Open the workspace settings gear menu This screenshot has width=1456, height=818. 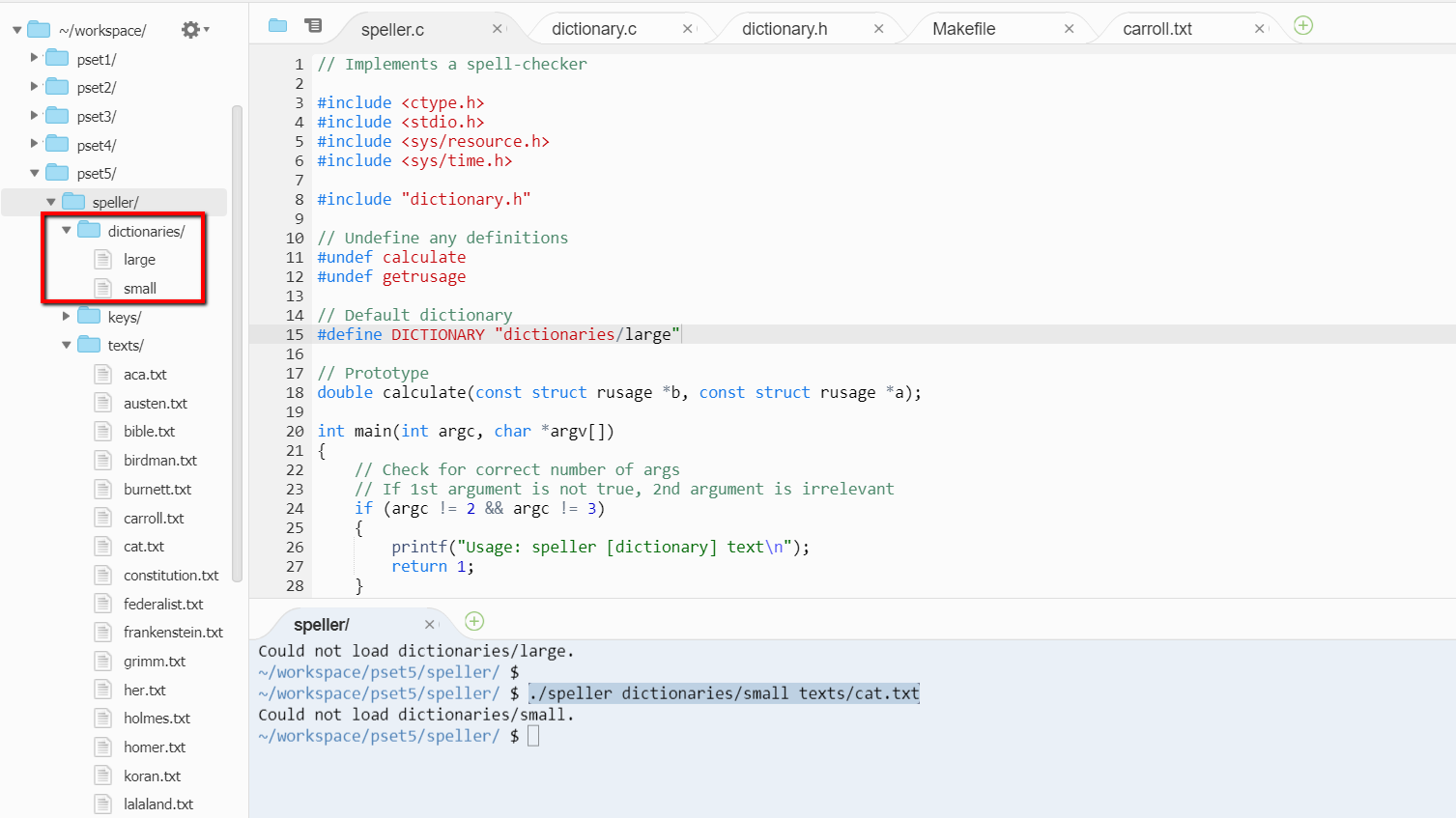tap(194, 30)
